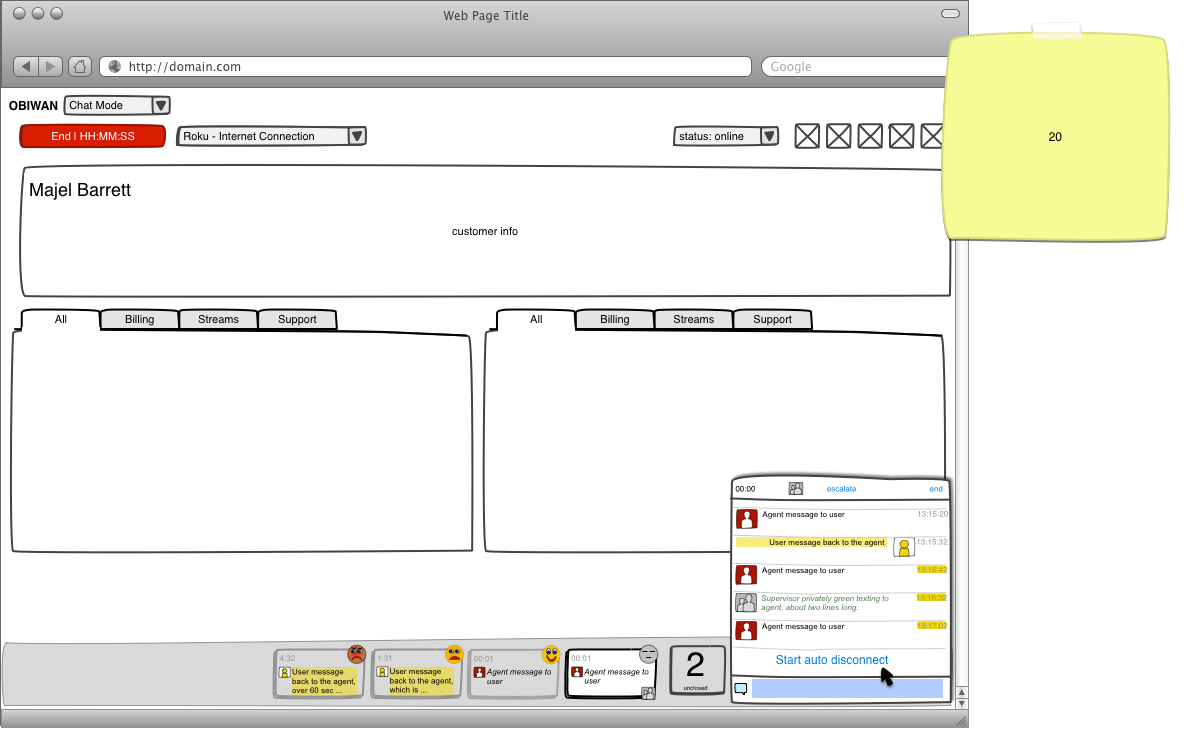This screenshot has height=733, width=1188.
Task: Click the yellow user avatar on the 4:32 card
Action: point(285,672)
